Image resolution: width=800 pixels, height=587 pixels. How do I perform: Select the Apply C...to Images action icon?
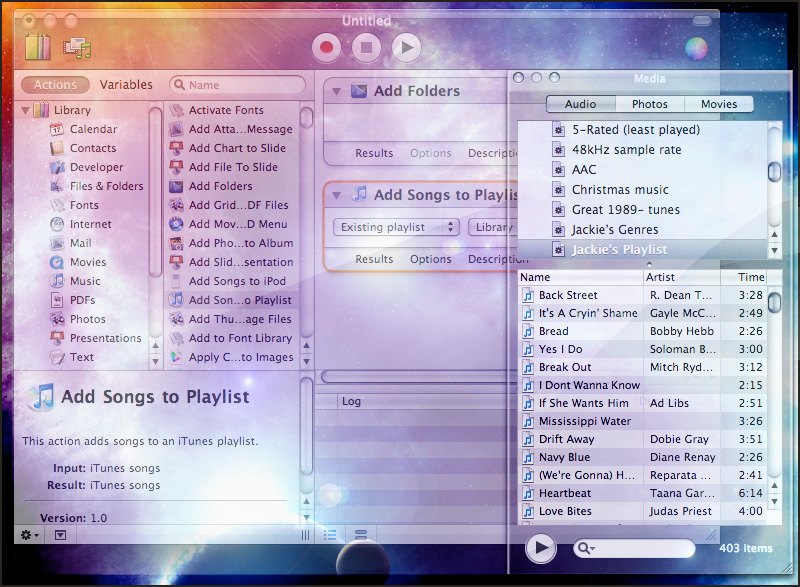[x=177, y=357]
